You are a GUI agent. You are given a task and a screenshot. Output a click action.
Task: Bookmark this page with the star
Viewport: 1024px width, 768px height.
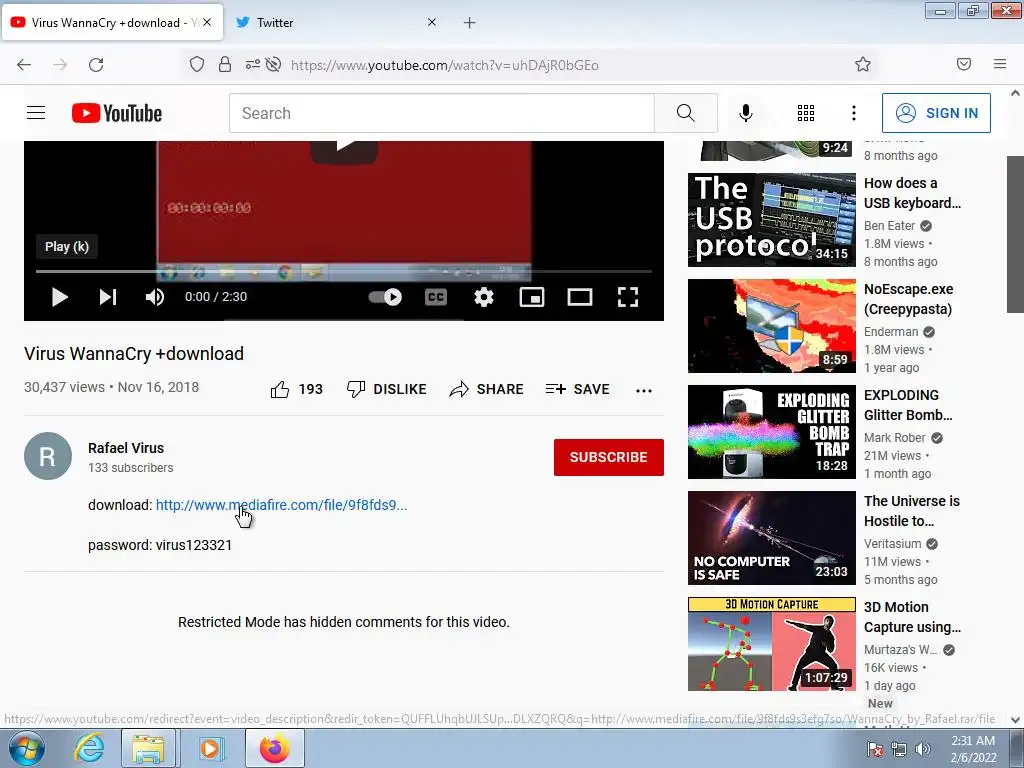click(863, 64)
